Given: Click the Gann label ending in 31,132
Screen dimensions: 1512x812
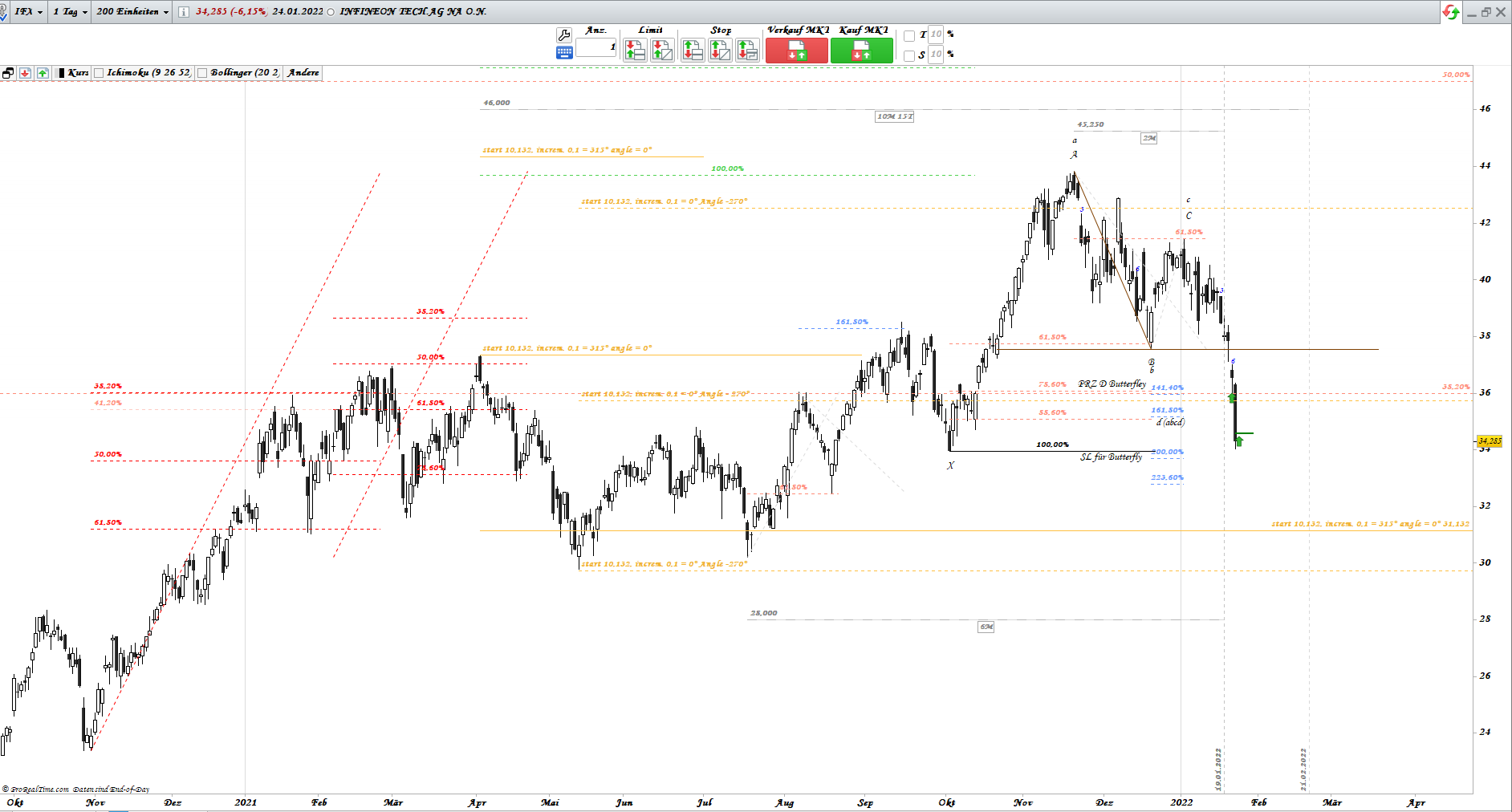Looking at the screenshot, I should click(1371, 524).
